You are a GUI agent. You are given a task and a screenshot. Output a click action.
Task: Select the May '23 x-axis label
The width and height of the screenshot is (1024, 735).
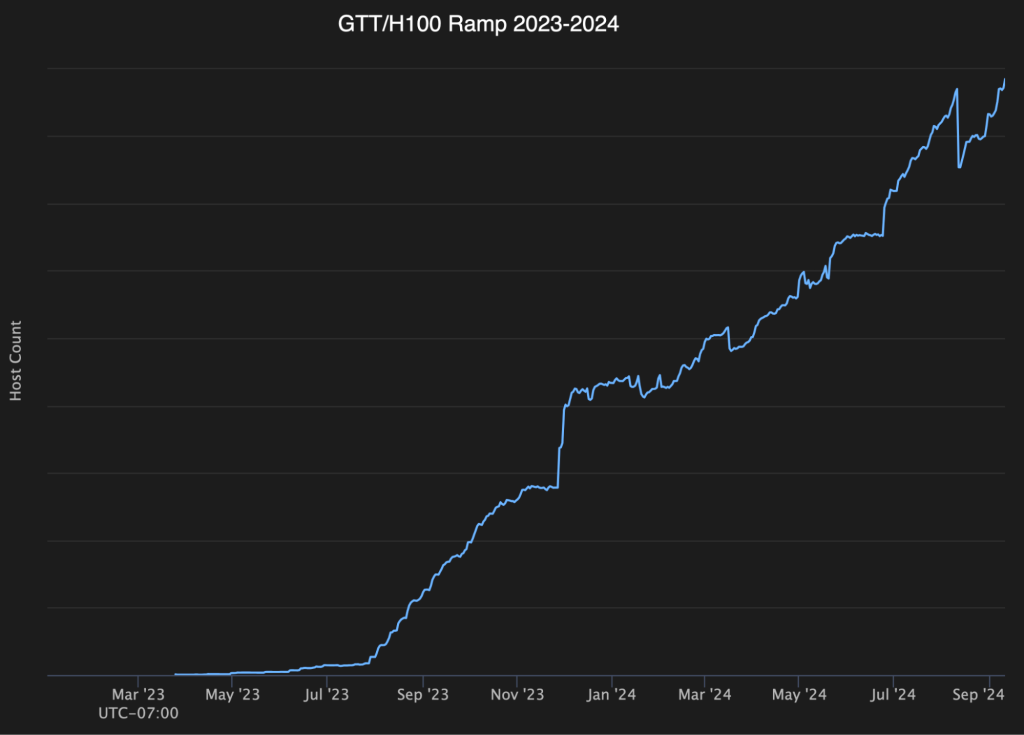pyautogui.click(x=232, y=694)
